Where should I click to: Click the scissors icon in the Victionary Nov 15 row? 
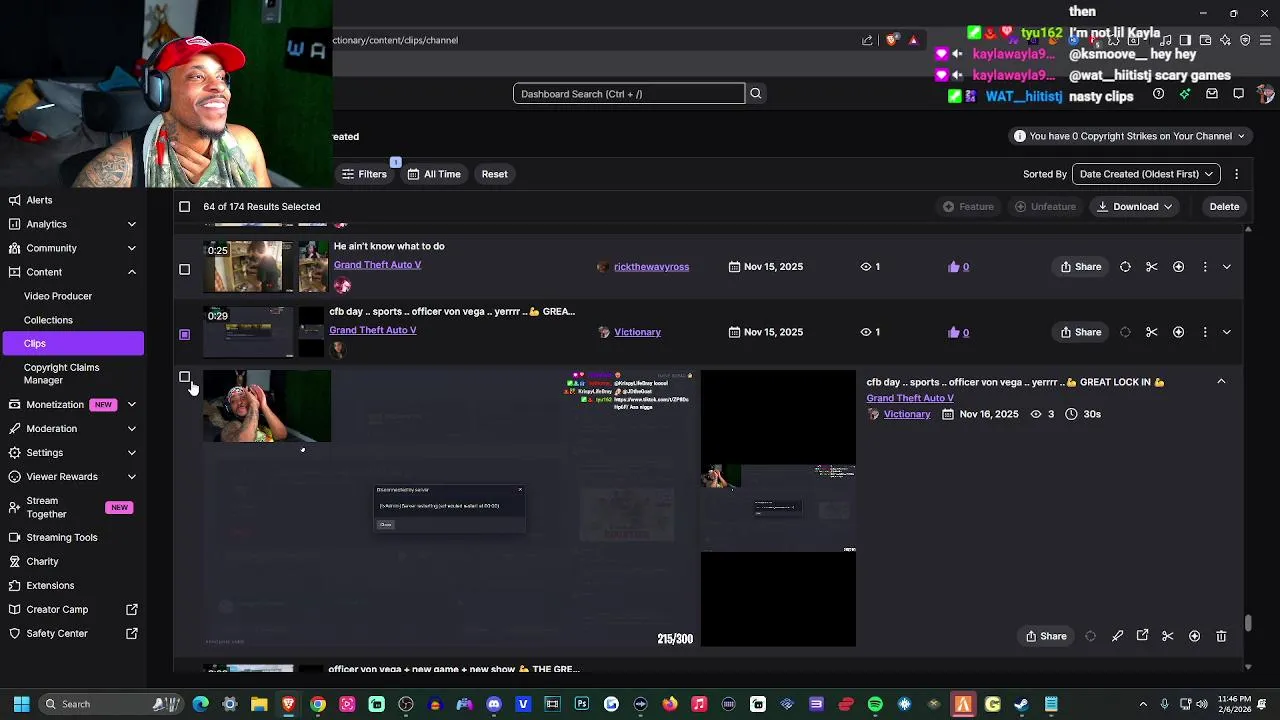click(1152, 332)
